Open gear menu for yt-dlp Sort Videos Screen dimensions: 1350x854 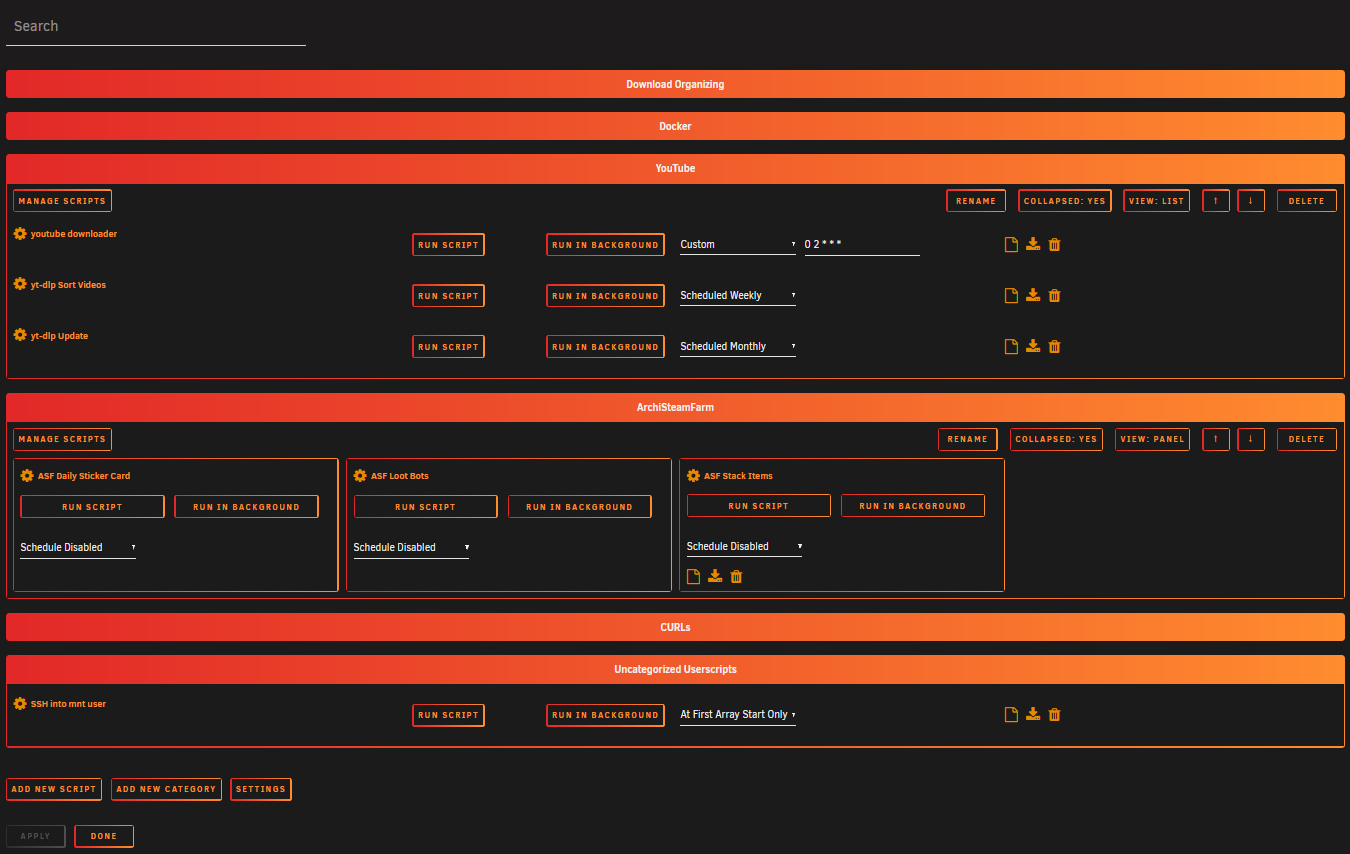click(20, 284)
